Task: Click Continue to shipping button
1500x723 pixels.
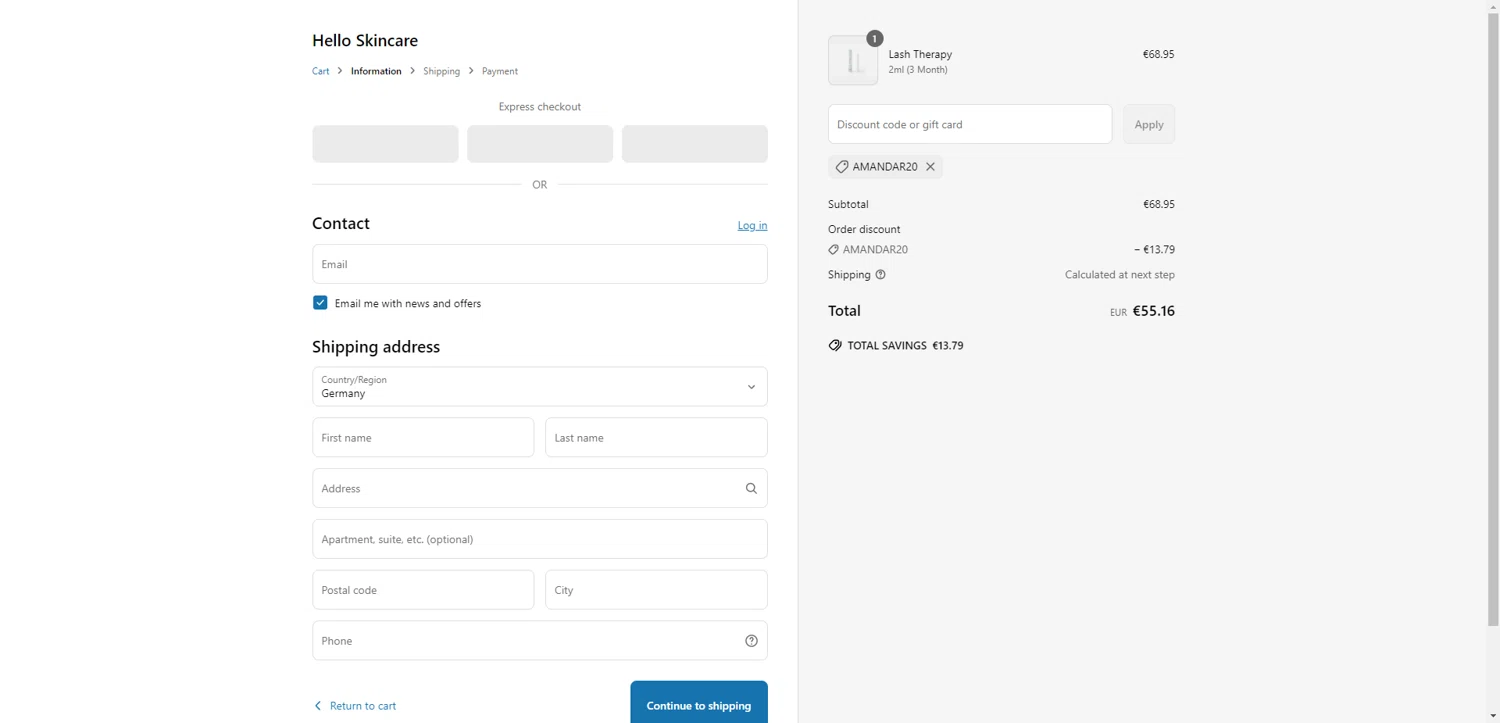Action: click(x=699, y=702)
